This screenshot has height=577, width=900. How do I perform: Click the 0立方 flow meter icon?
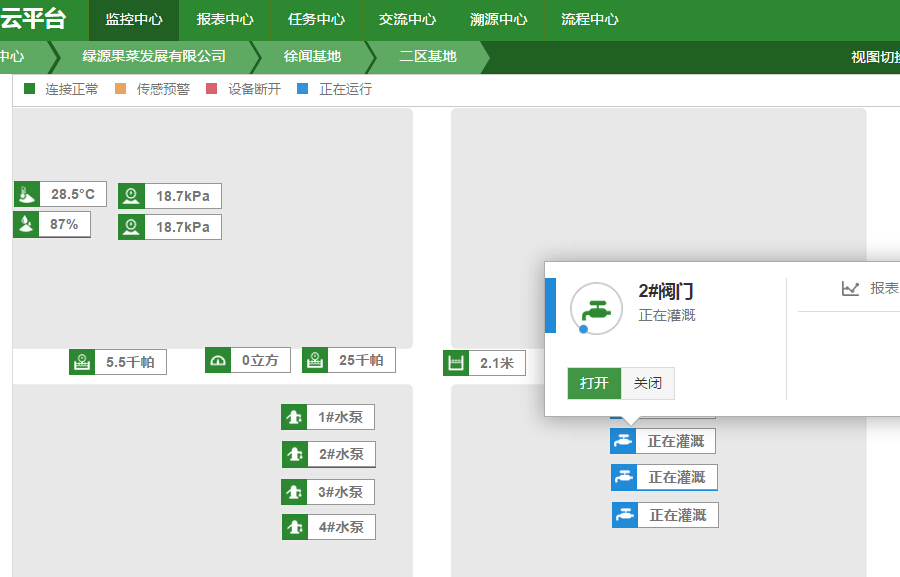(x=218, y=360)
